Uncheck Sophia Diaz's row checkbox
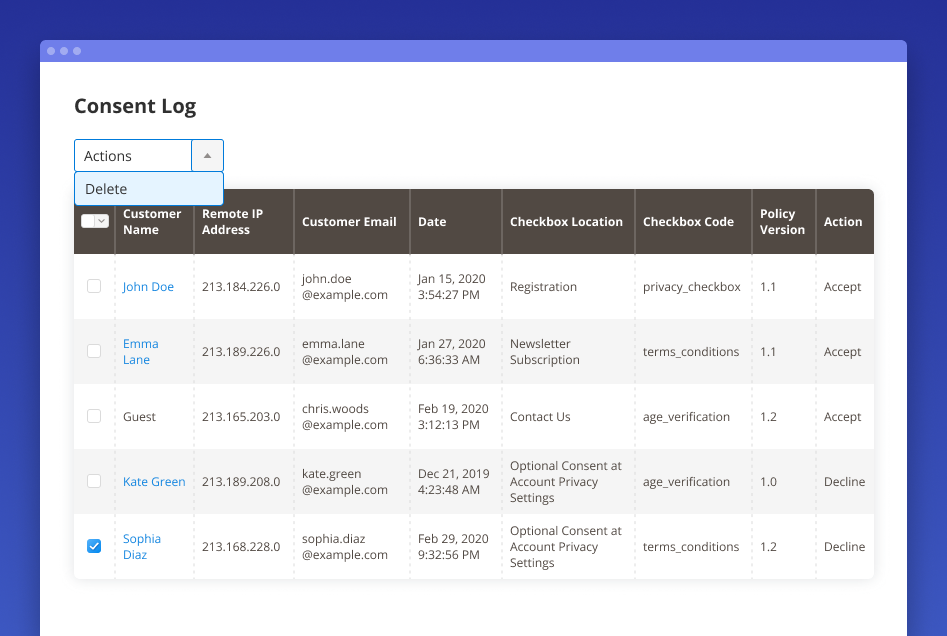Viewport: 947px width, 636px height. 93,546
